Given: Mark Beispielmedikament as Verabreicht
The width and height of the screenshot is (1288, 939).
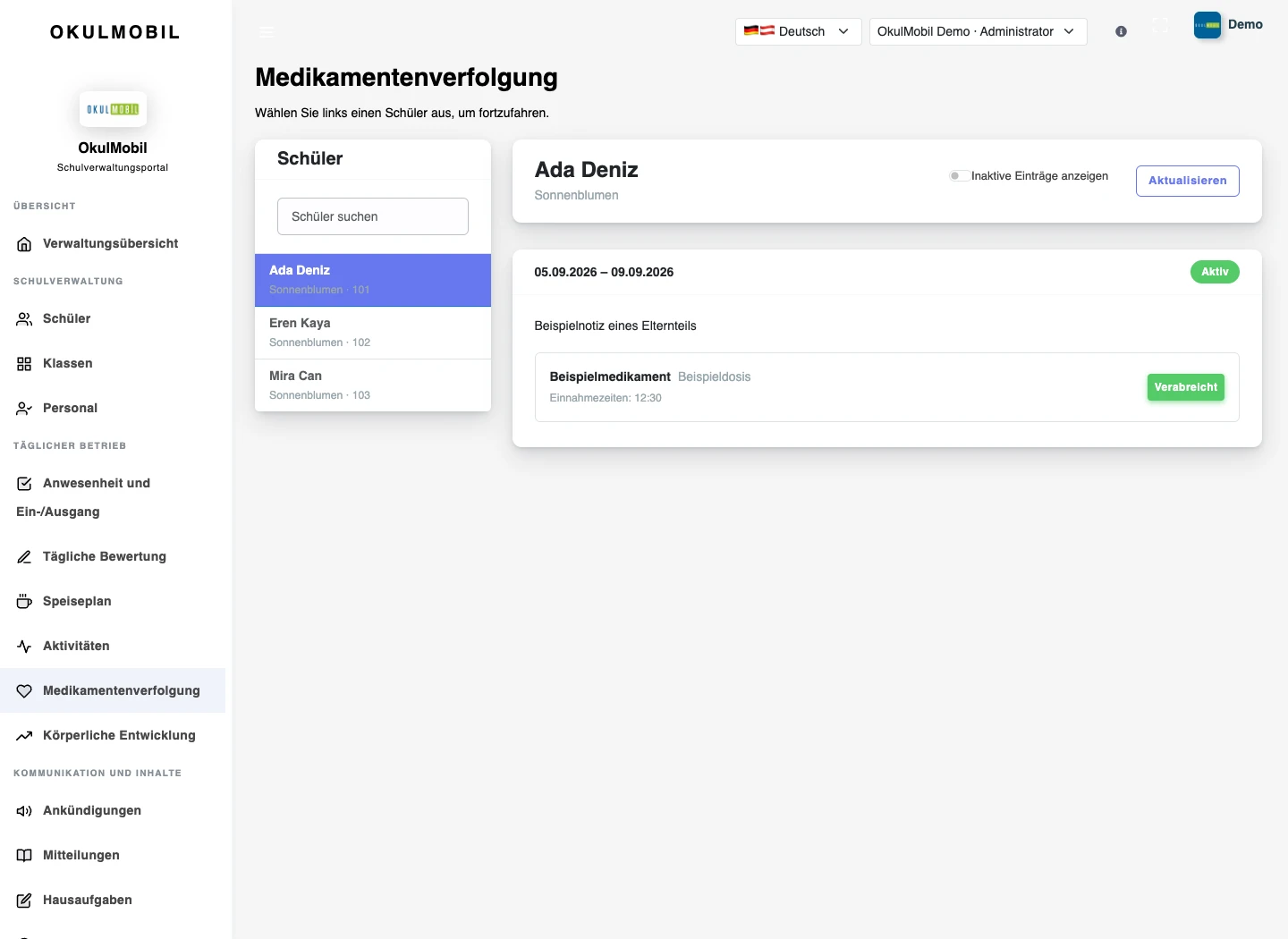Looking at the screenshot, I should [1185, 387].
